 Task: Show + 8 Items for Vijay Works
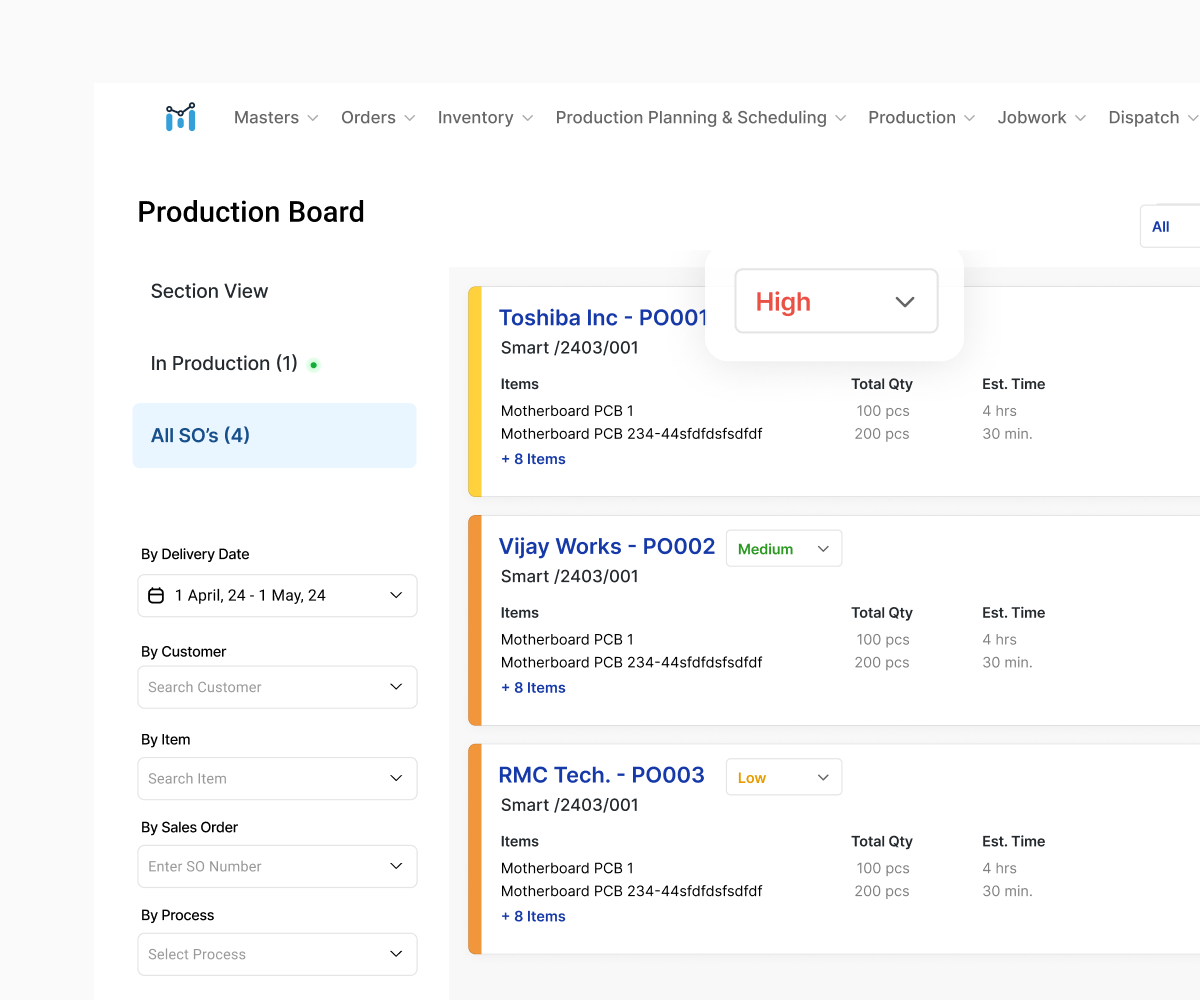point(533,688)
